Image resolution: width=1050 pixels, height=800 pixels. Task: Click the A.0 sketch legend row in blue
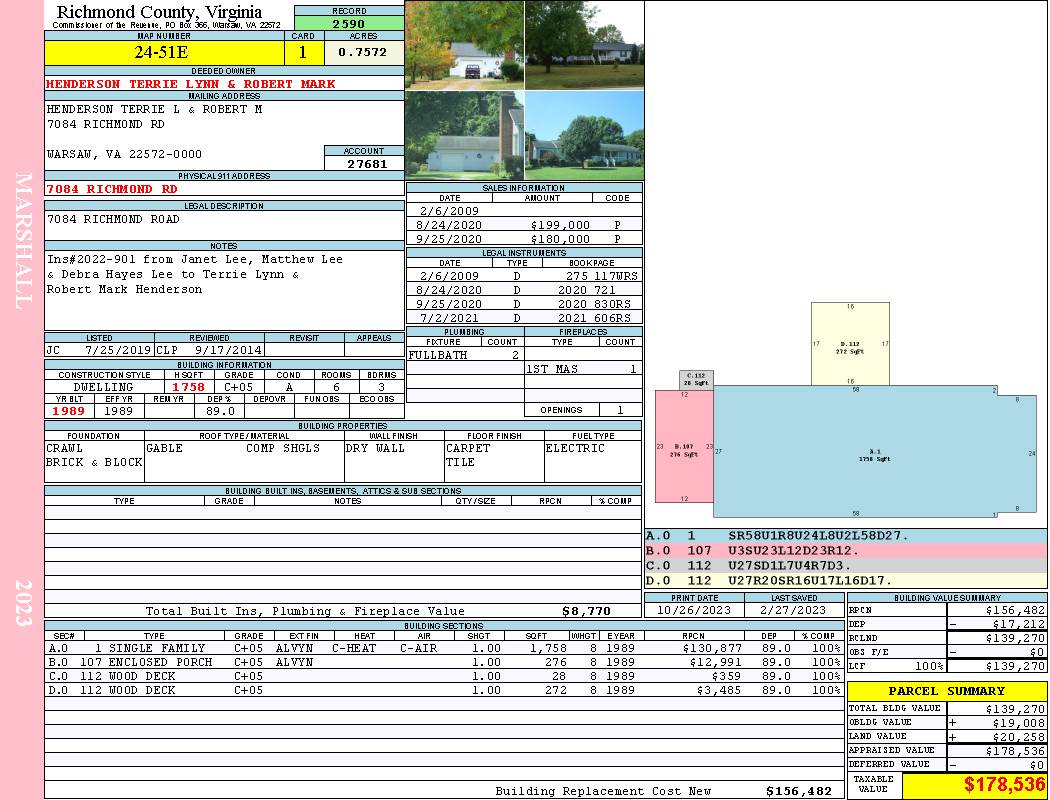pos(845,536)
